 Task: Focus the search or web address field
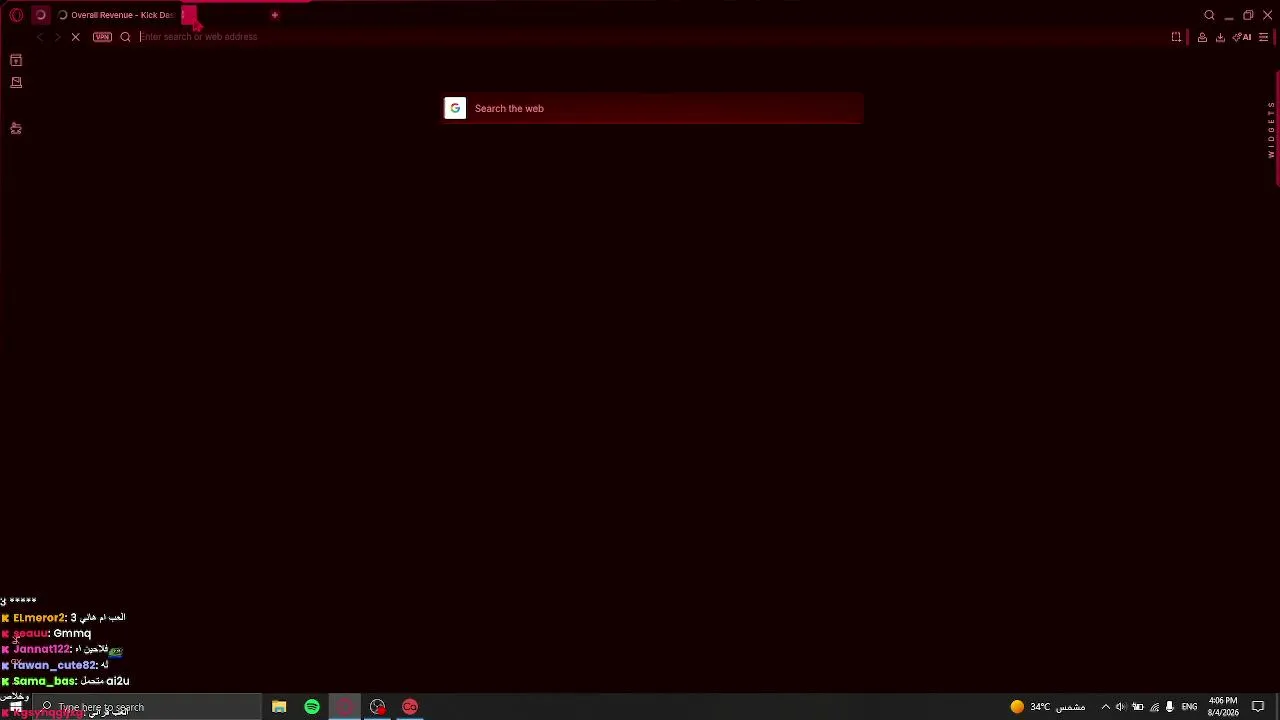(640, 37)
